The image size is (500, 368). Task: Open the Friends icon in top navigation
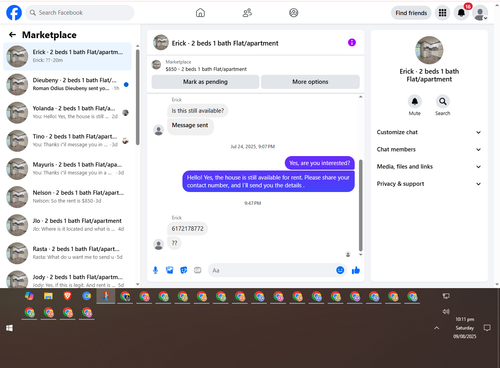pos(247,13)
